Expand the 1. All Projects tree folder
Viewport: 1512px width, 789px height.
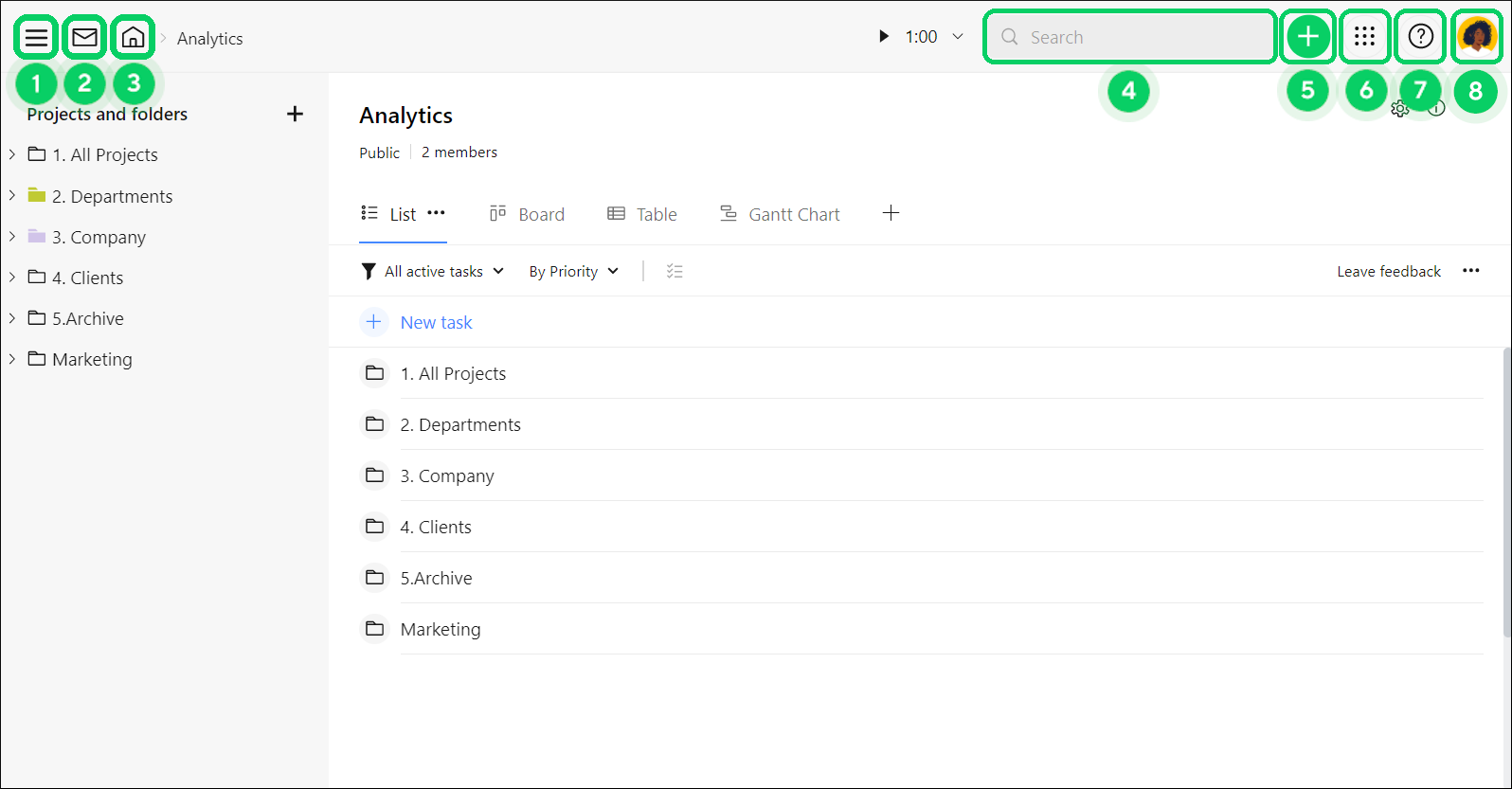click(12, 154)
